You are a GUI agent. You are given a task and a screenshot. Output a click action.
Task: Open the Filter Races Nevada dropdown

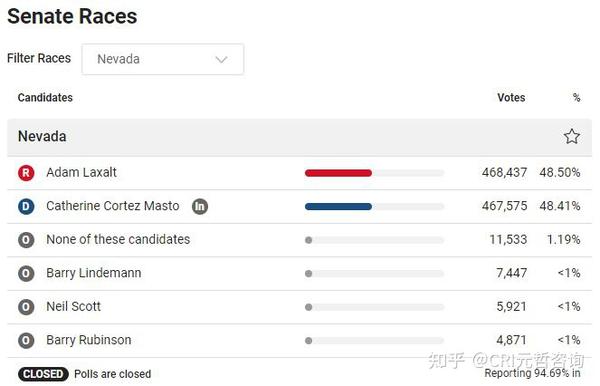click(x=163, y=59)
